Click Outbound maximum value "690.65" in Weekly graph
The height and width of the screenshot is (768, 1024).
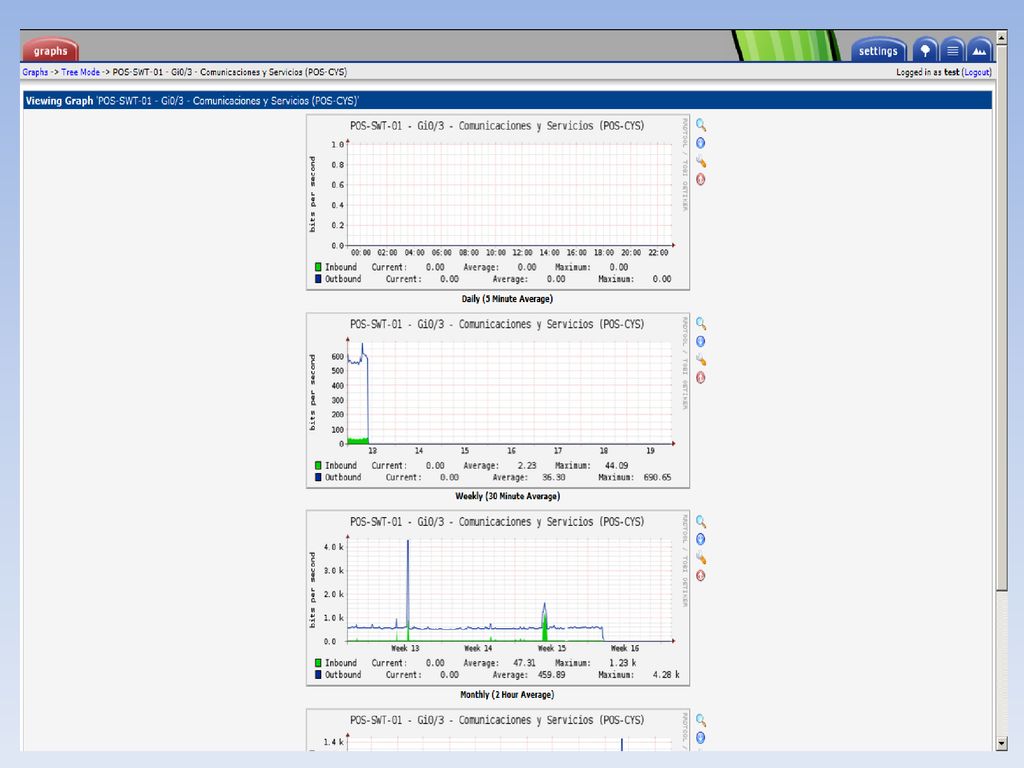tap(657, 477)
